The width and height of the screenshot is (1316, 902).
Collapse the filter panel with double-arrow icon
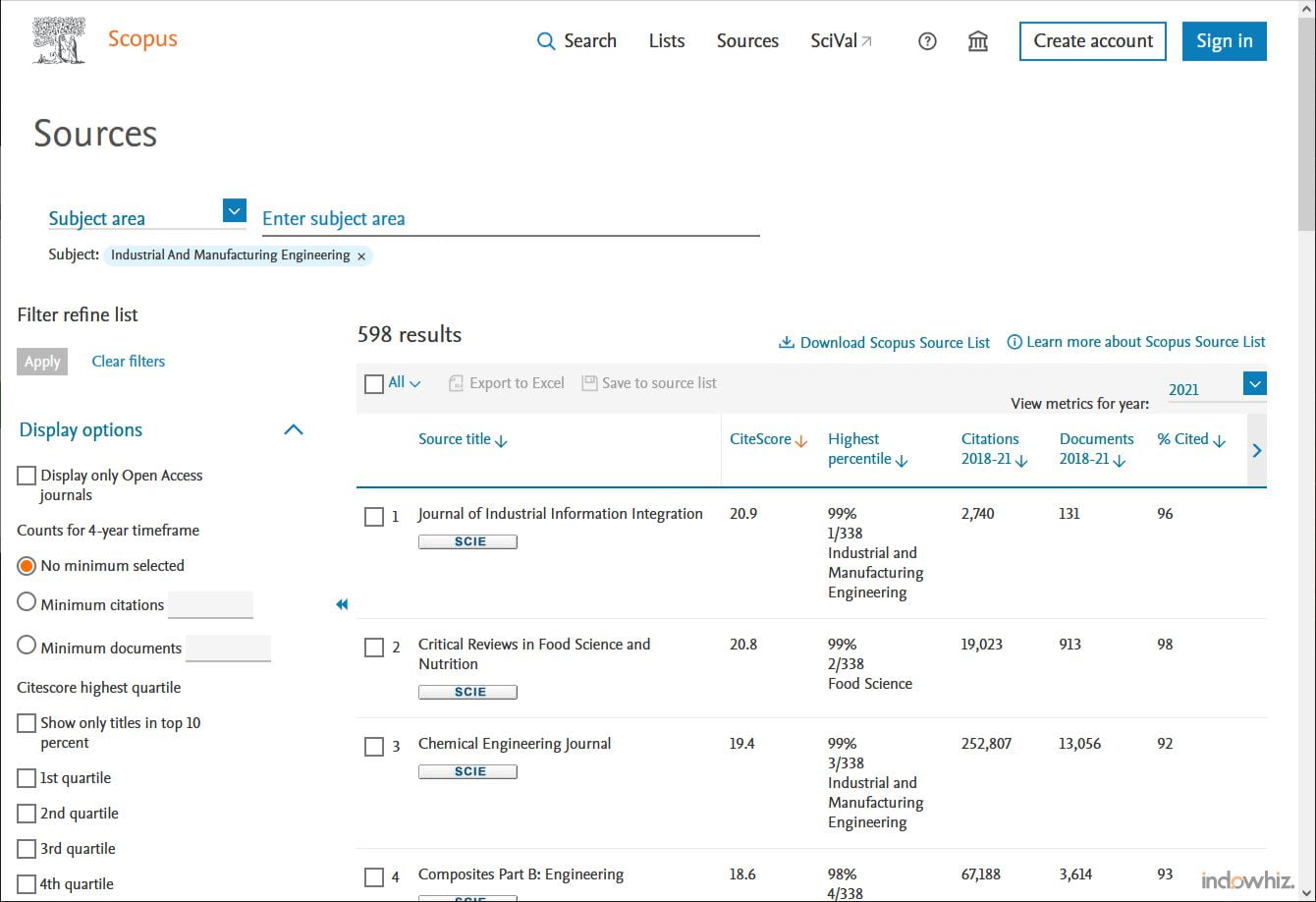[x=342, y=604]
